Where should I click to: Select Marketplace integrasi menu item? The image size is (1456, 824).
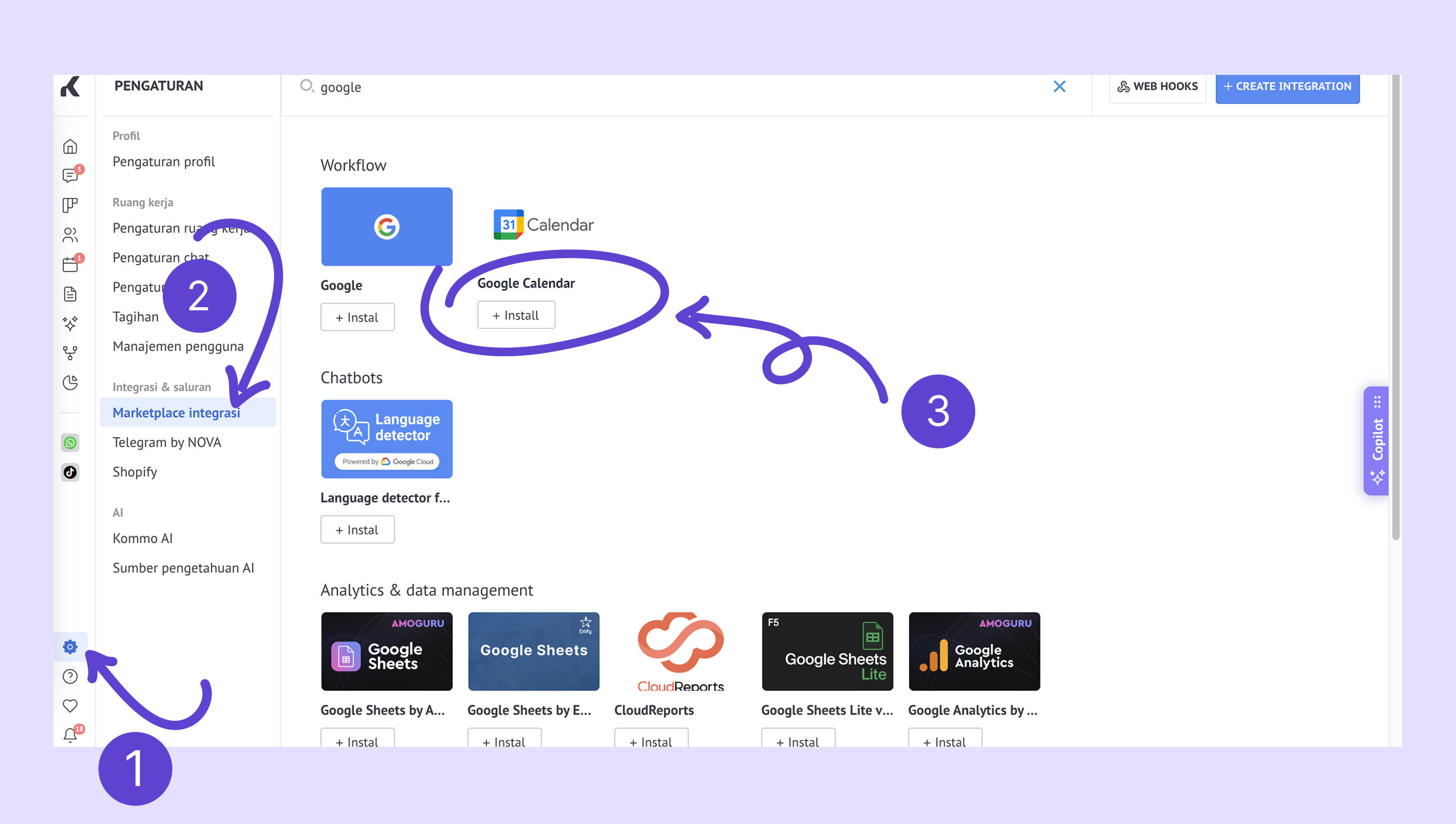(176, 413)
